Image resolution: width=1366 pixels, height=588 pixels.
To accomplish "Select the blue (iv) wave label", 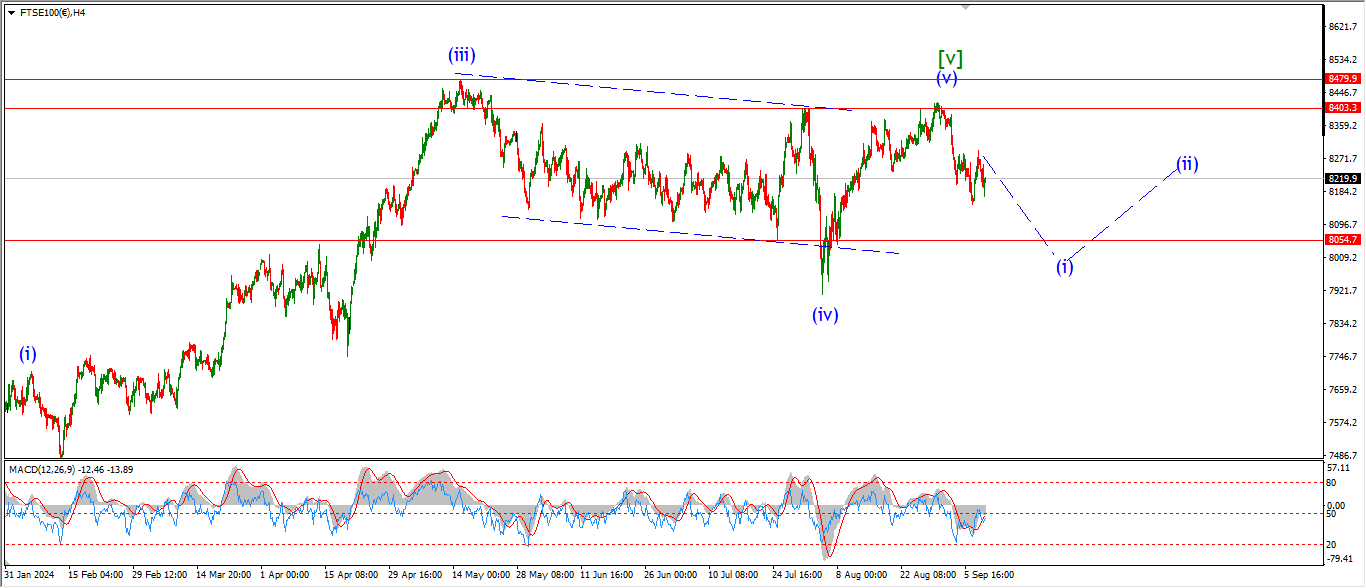I will 825,315.
